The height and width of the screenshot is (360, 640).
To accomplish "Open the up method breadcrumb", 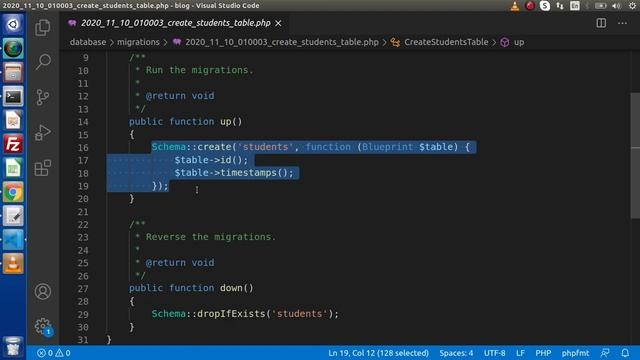I will tap(519, 42).
